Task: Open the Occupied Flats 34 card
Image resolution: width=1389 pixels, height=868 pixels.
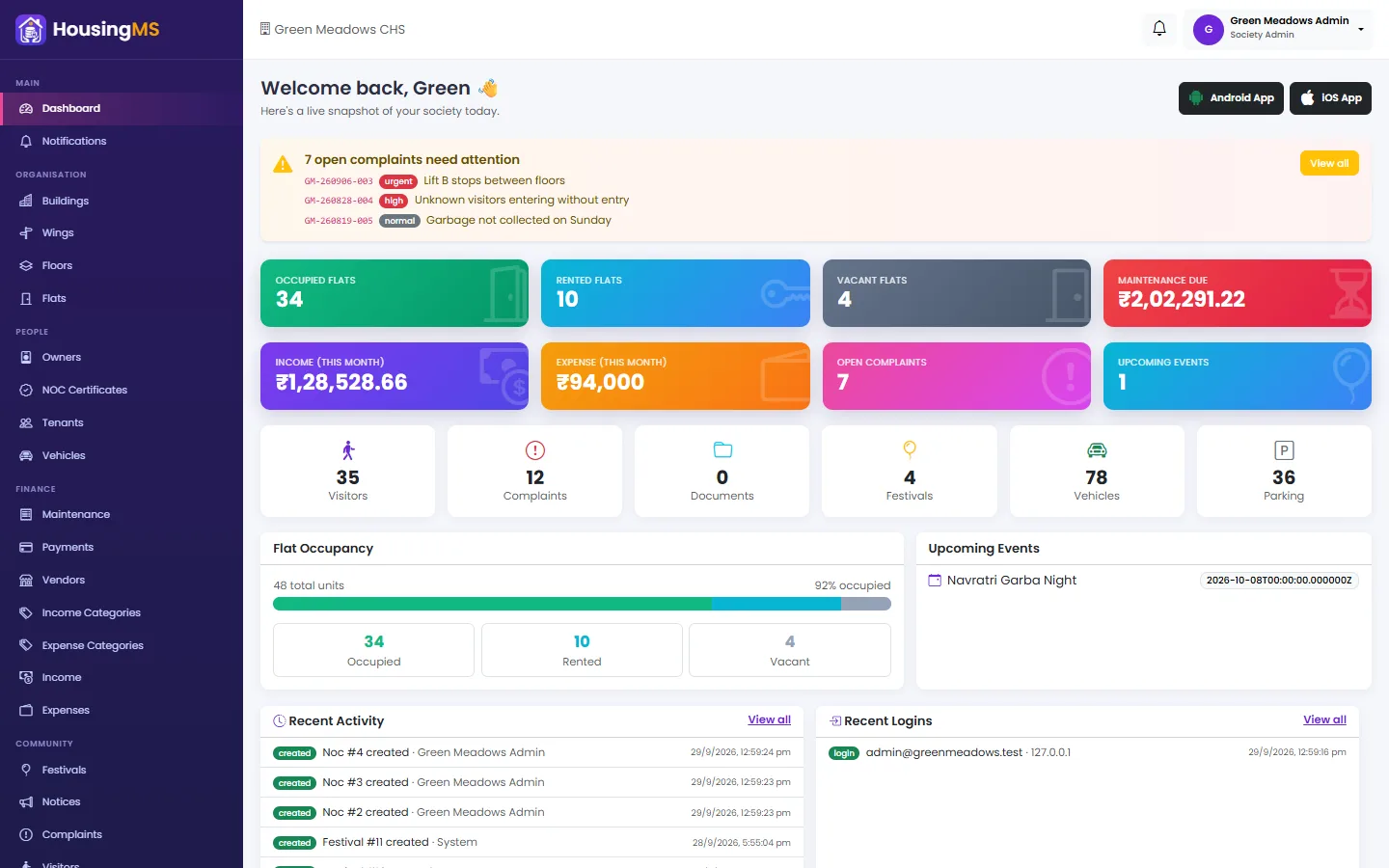Action: click(395, 293)
